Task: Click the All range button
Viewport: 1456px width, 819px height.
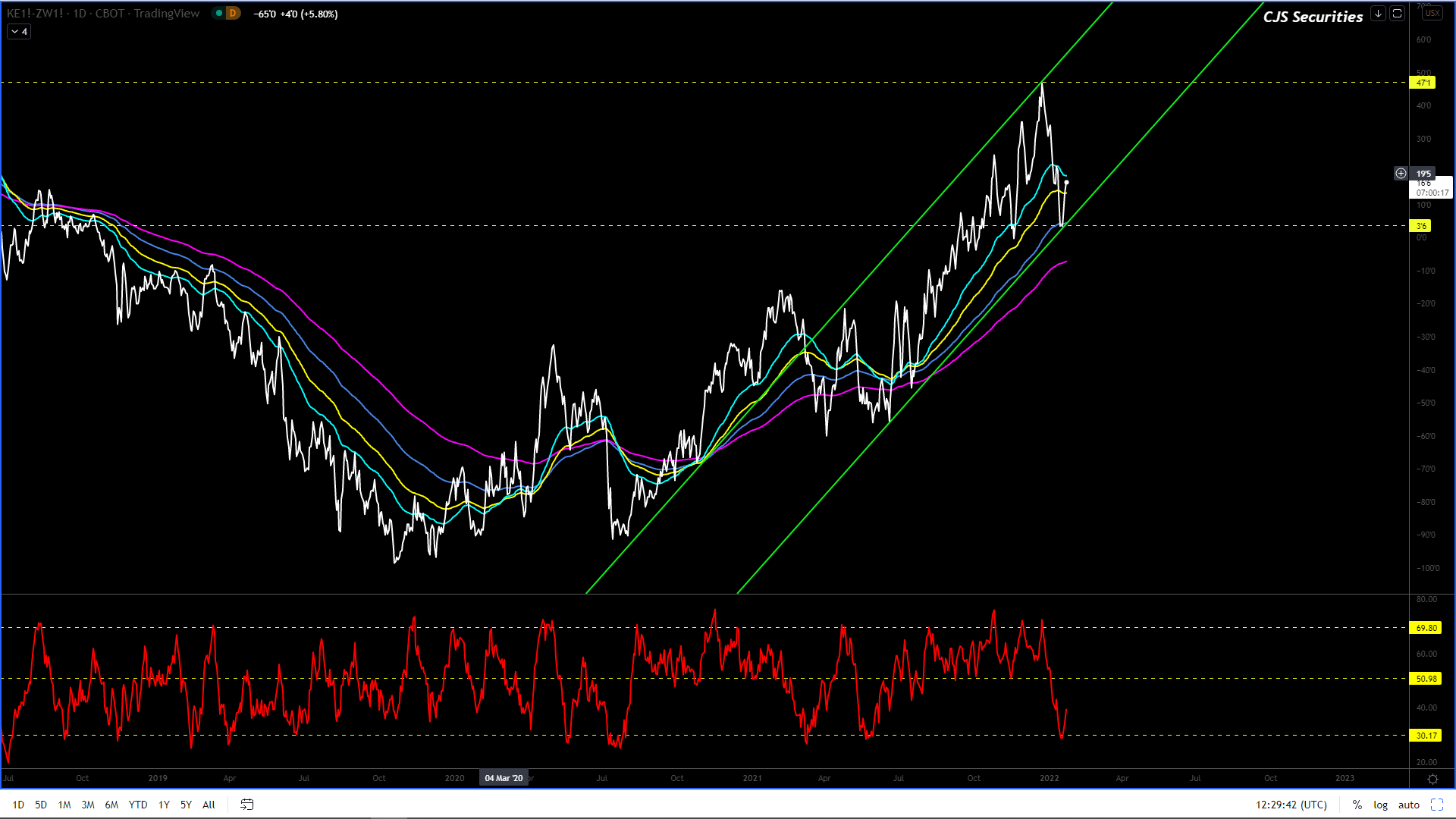Action: tap(209, 805)
